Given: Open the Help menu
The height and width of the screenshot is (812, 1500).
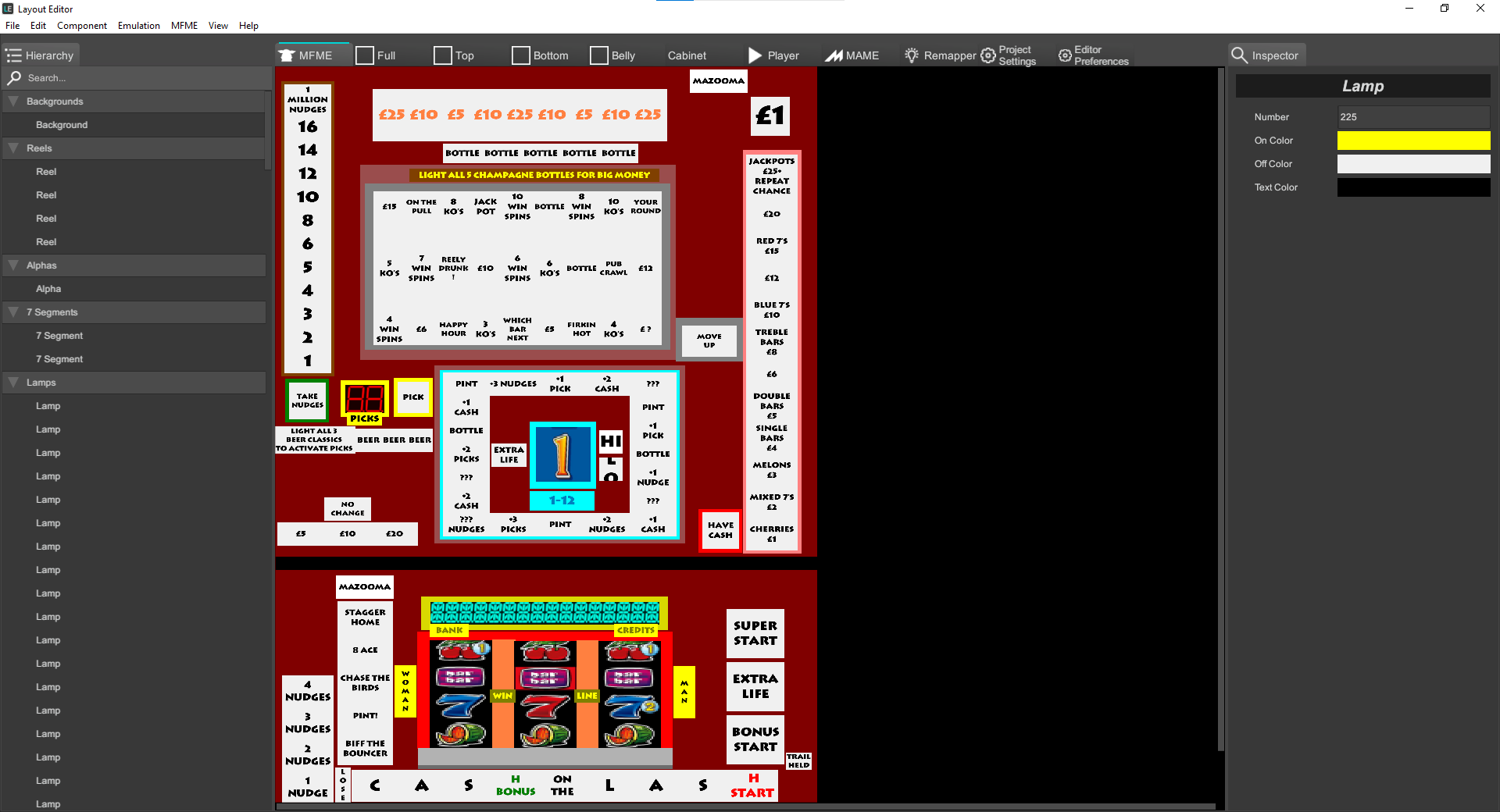Looking at the screenshot, I should 248,26.
